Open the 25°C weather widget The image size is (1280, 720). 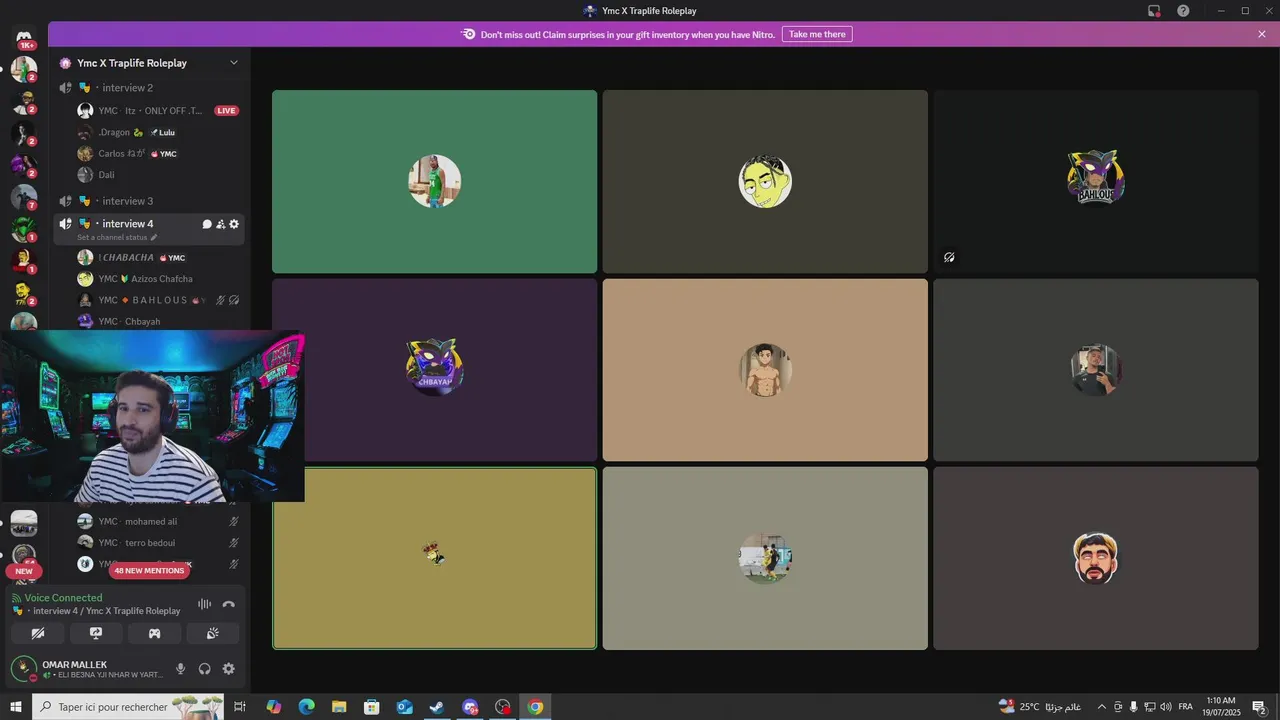[1039, 707]
